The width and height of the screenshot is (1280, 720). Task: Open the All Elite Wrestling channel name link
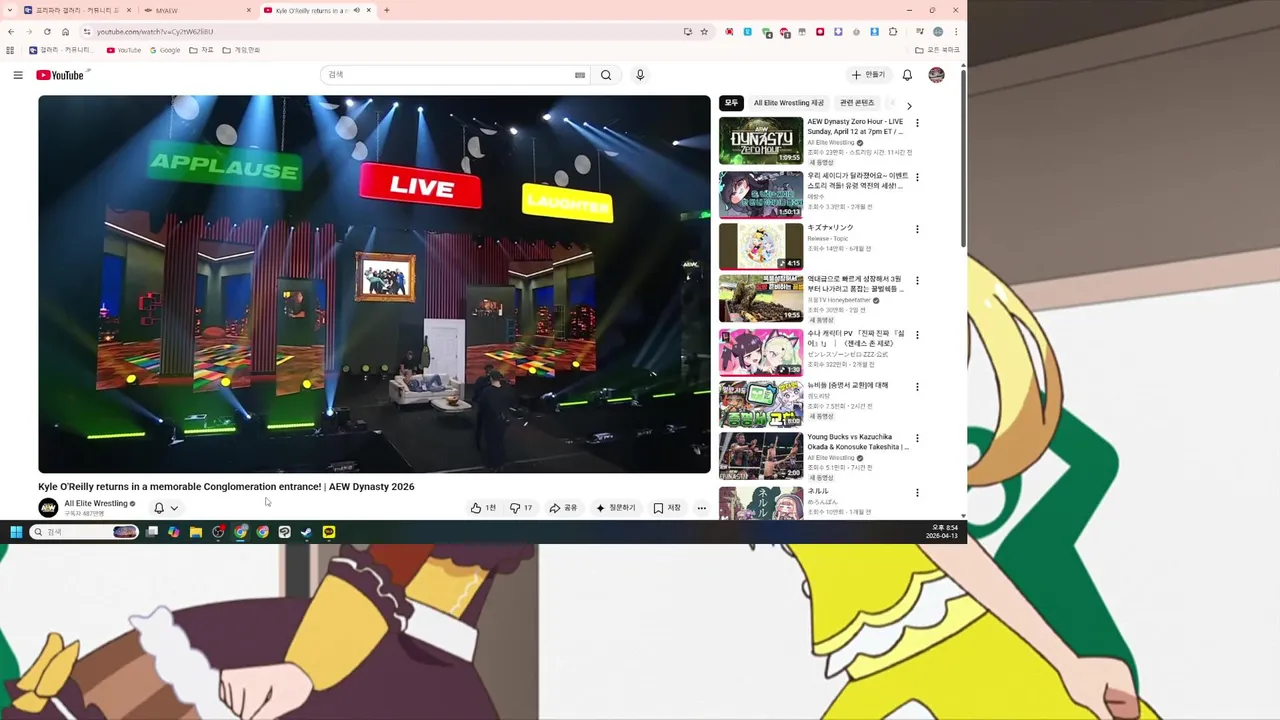point(96,503)
